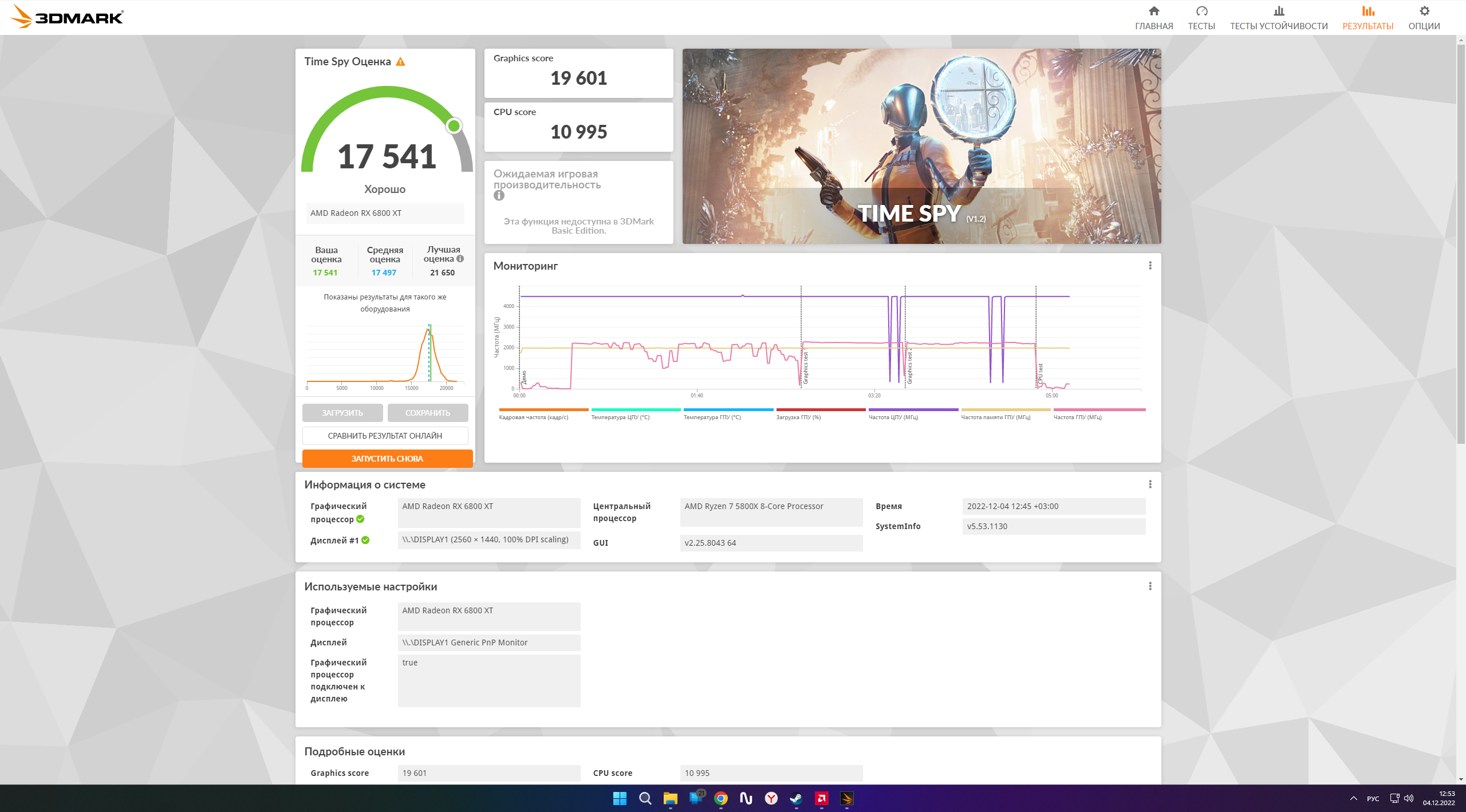Open AMD Software icon in taskbar
The height and width of the screenshot is (812, 1466).
coord(821,798)
